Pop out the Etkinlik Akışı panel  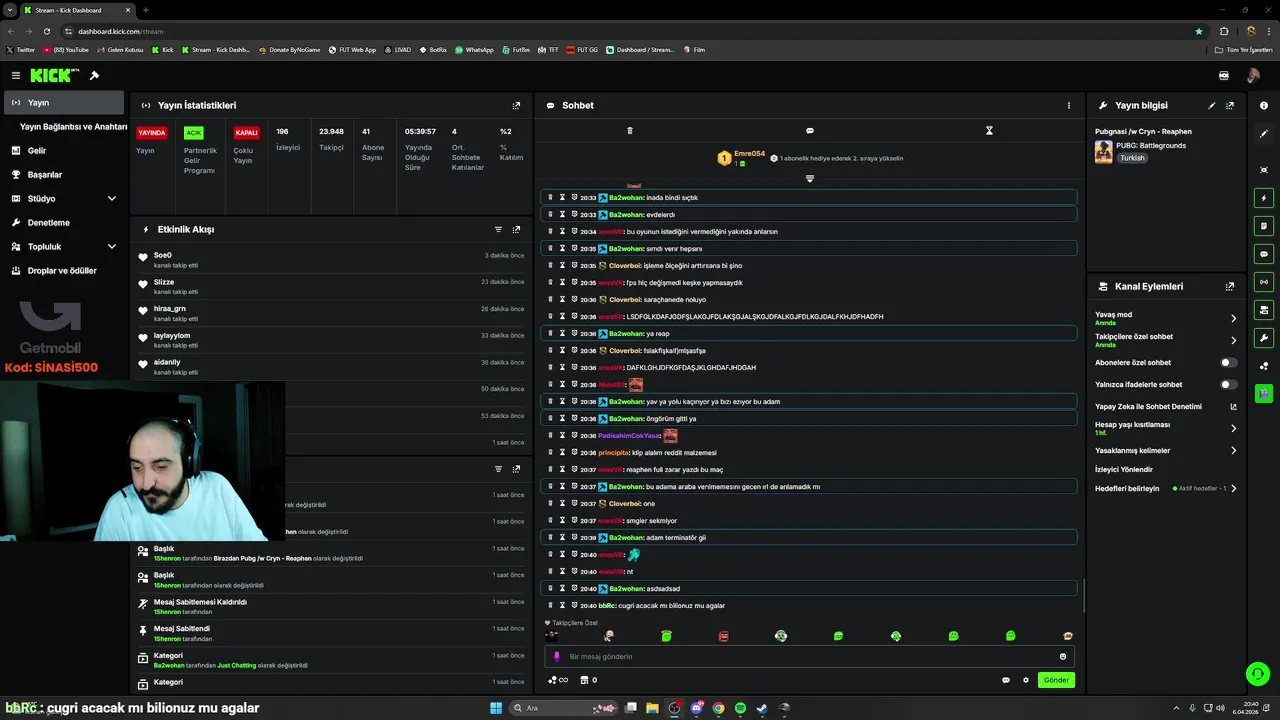coord(516,229)
